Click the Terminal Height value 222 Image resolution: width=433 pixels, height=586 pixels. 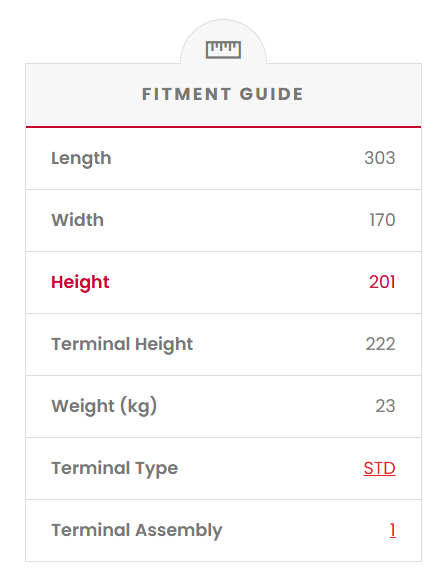pyautogui.click(x=380, y=344)
